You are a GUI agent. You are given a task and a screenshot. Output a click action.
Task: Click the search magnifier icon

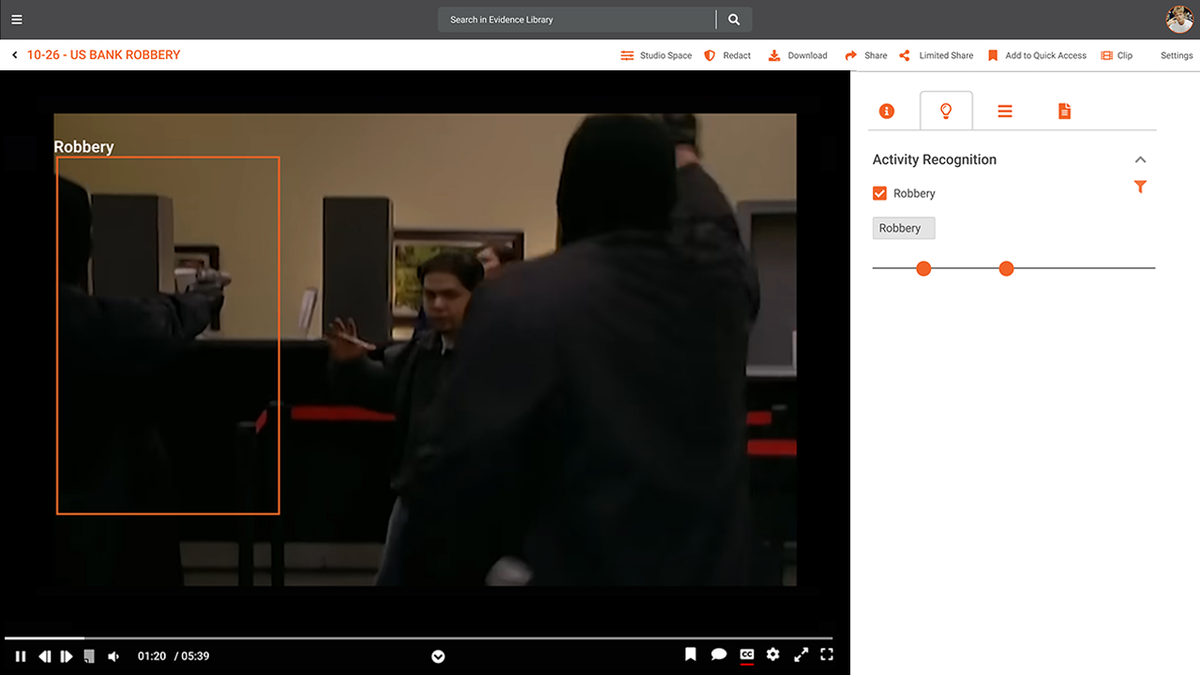point(734,19)
